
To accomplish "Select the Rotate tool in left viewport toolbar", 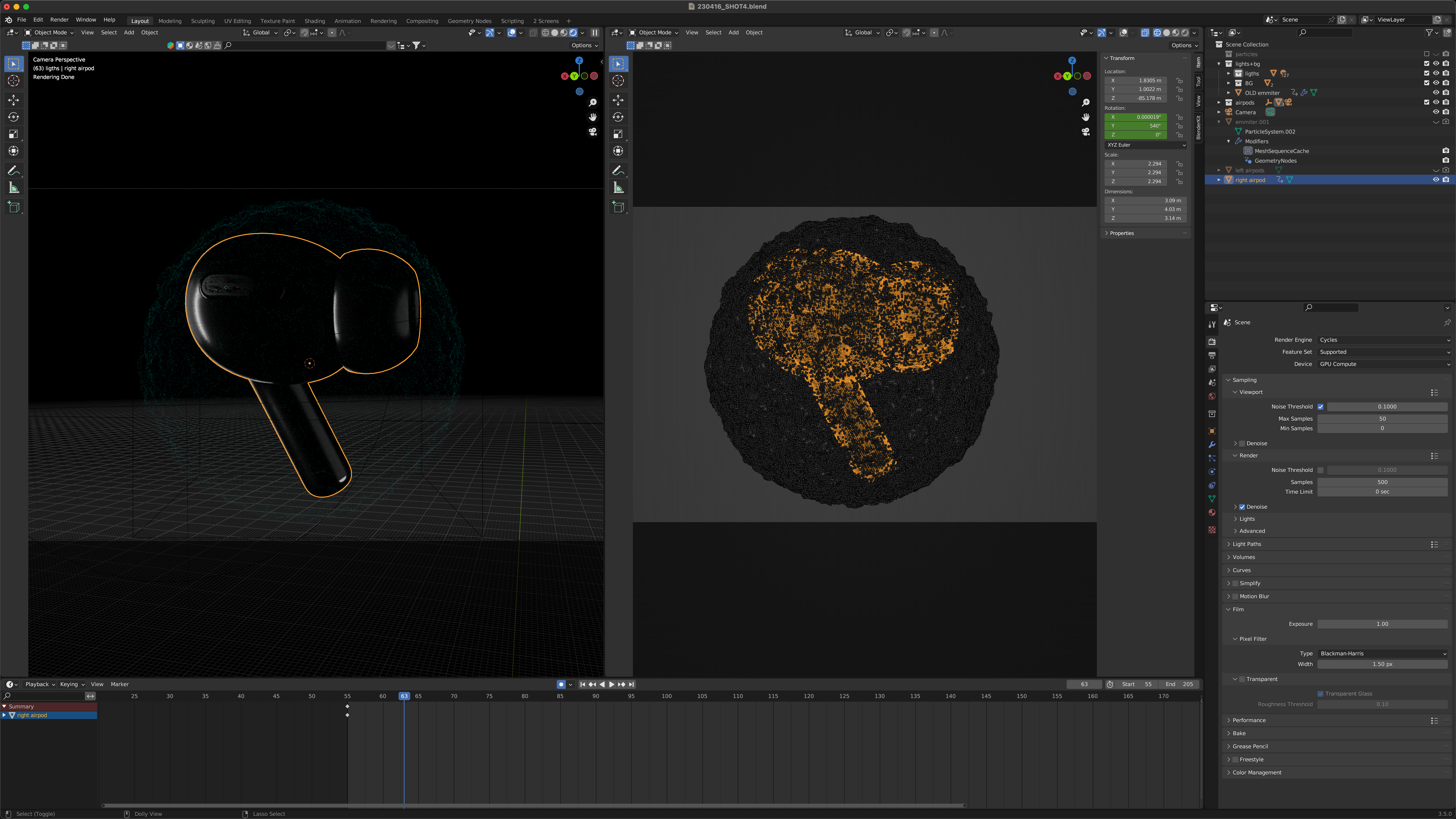I will pyautogui.click(x=14, y=117).
